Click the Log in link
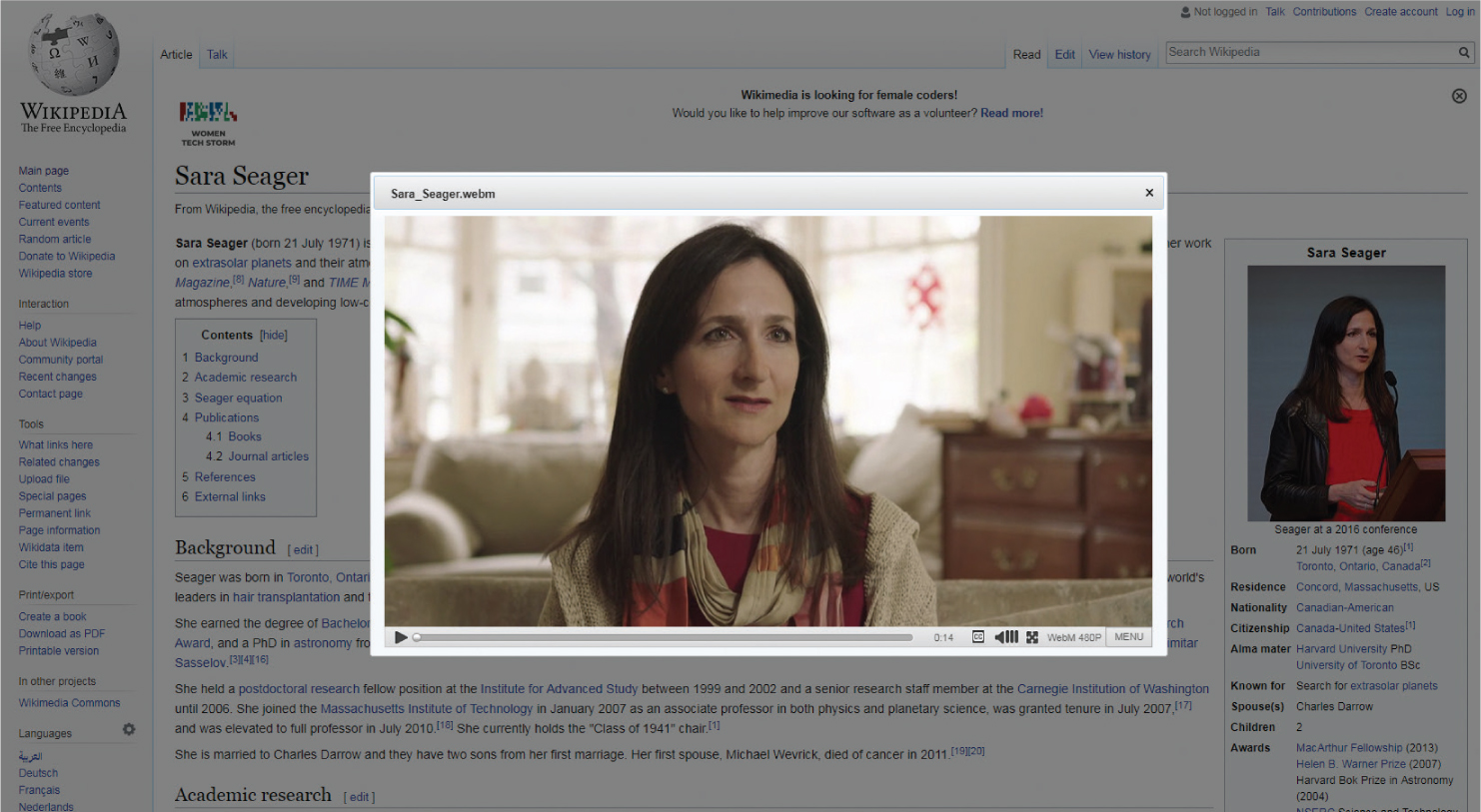Viewport: 1481px width, 812px height. (1460, 12)
